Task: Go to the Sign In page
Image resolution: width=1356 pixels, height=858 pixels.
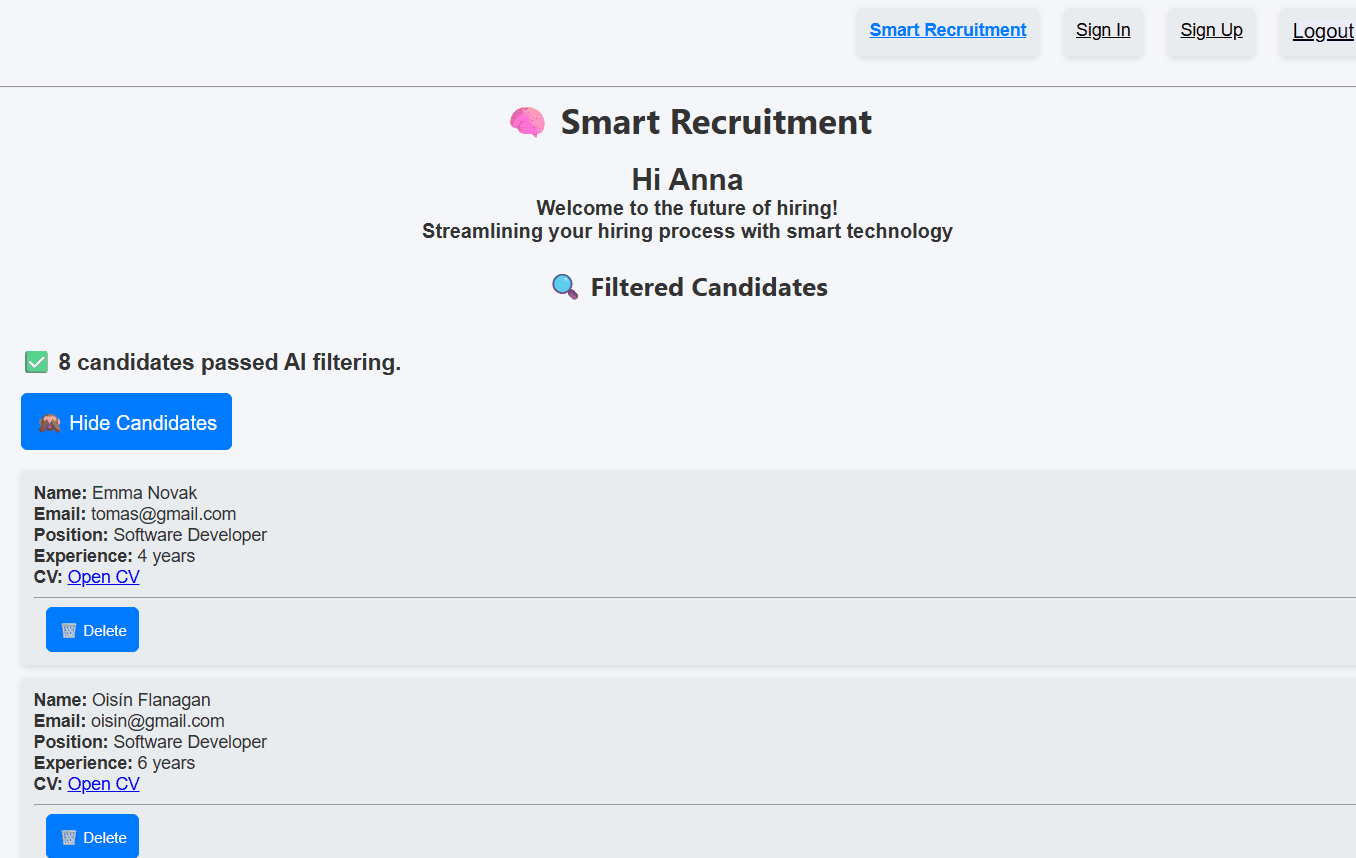Action: (1103, 30)
